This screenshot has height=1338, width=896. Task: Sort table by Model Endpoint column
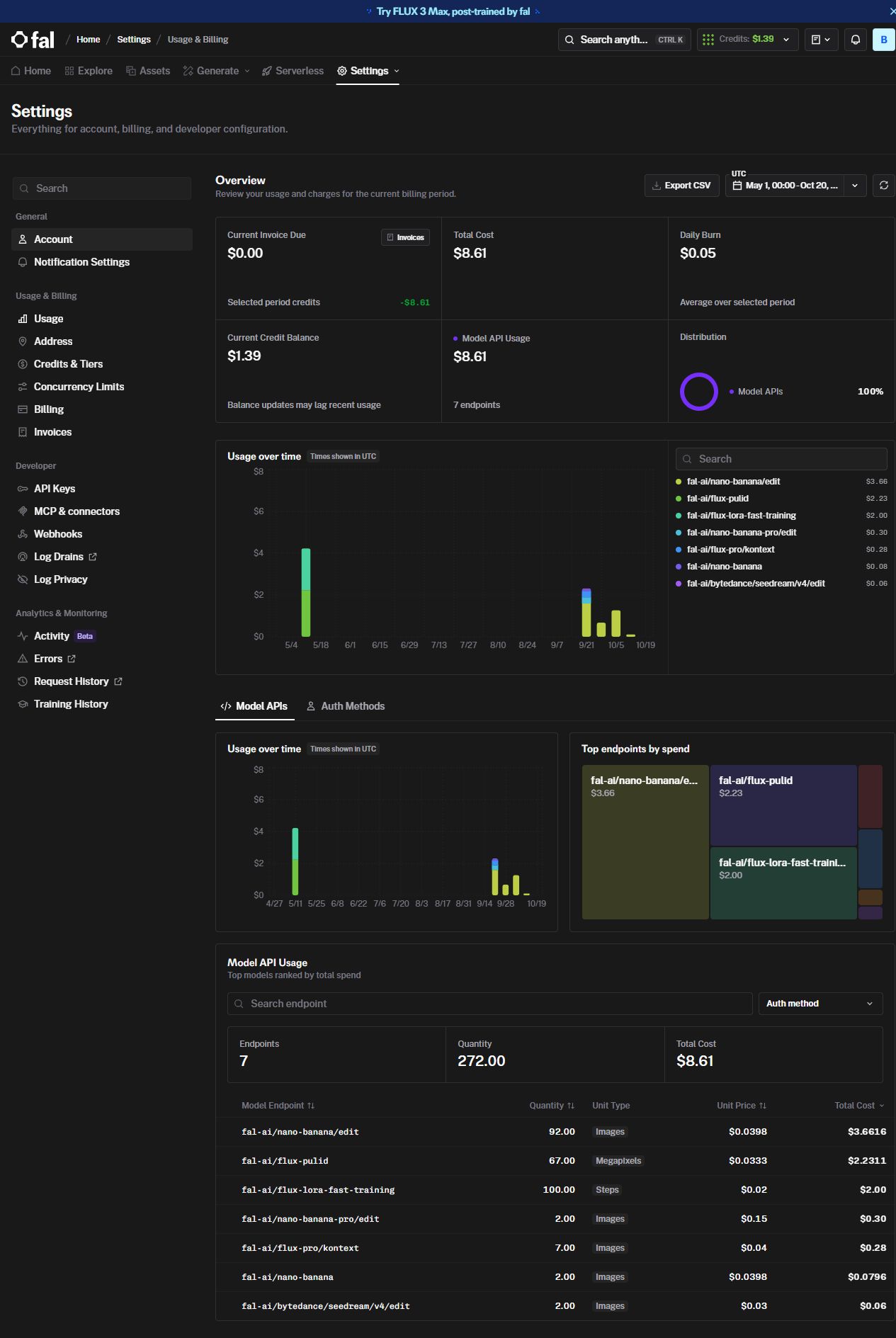(x=278, y=1106)
